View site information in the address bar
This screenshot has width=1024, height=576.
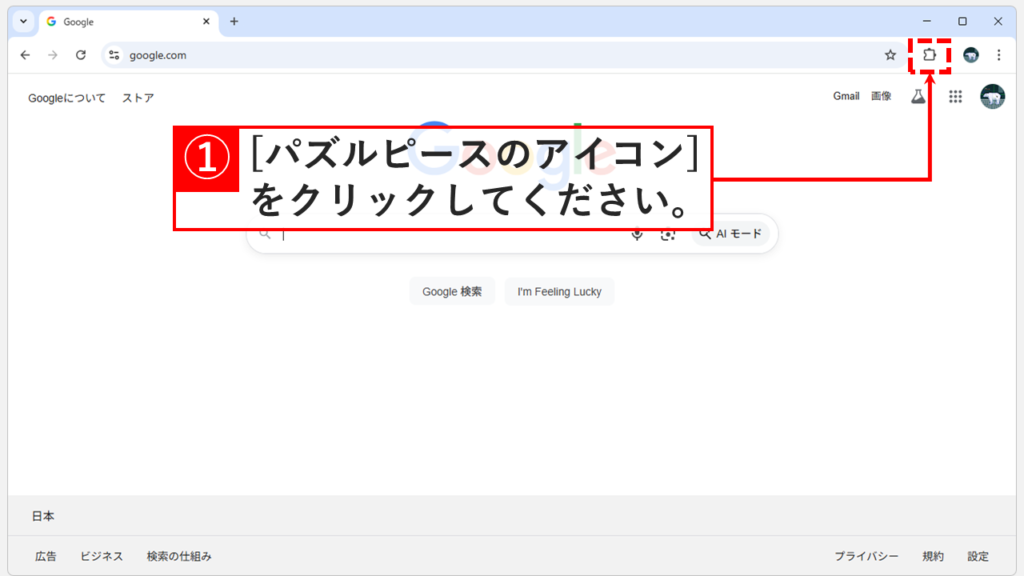[x=115, y=56]
